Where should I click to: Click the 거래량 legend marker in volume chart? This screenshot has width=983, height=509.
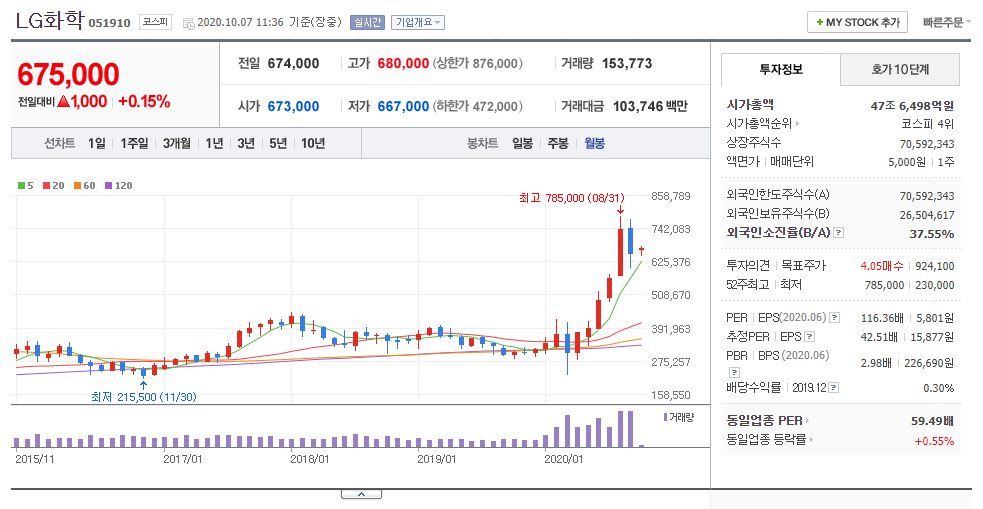pyautogui.click(x=665, y=417)
